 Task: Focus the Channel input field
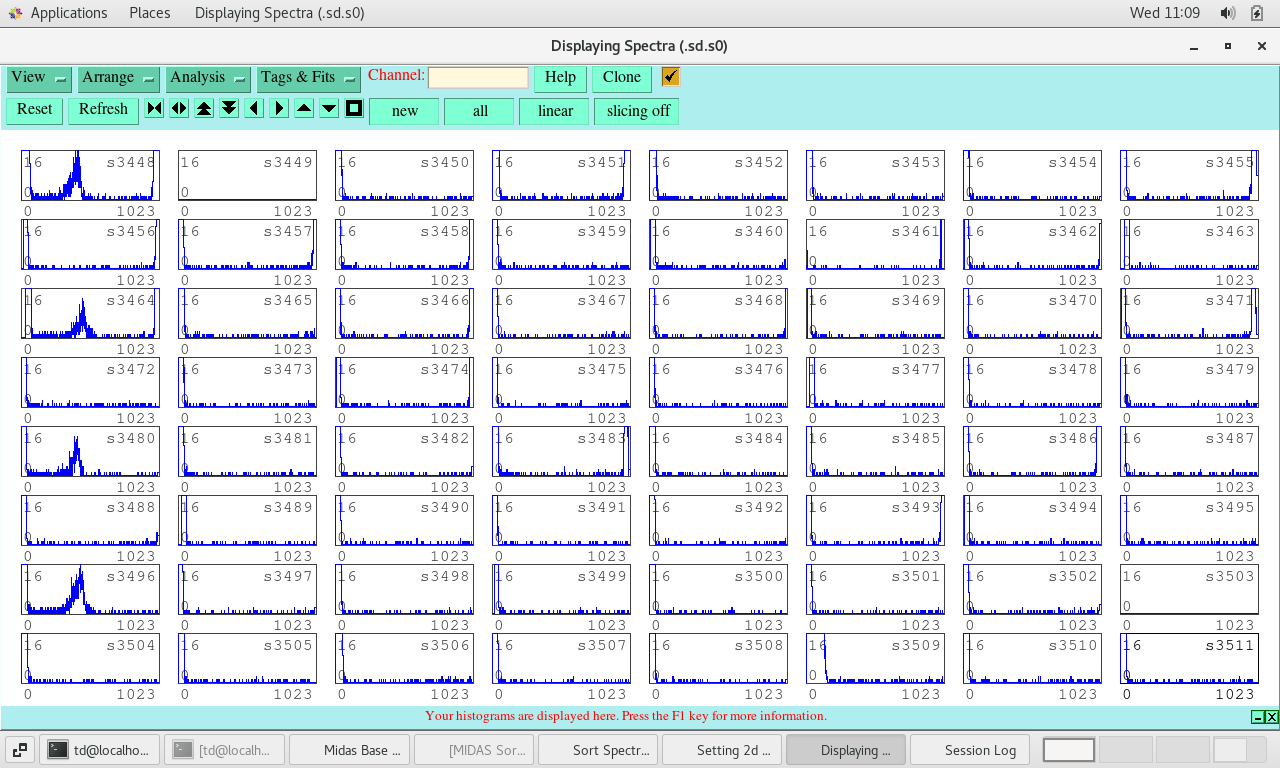[x=478, y=78]
